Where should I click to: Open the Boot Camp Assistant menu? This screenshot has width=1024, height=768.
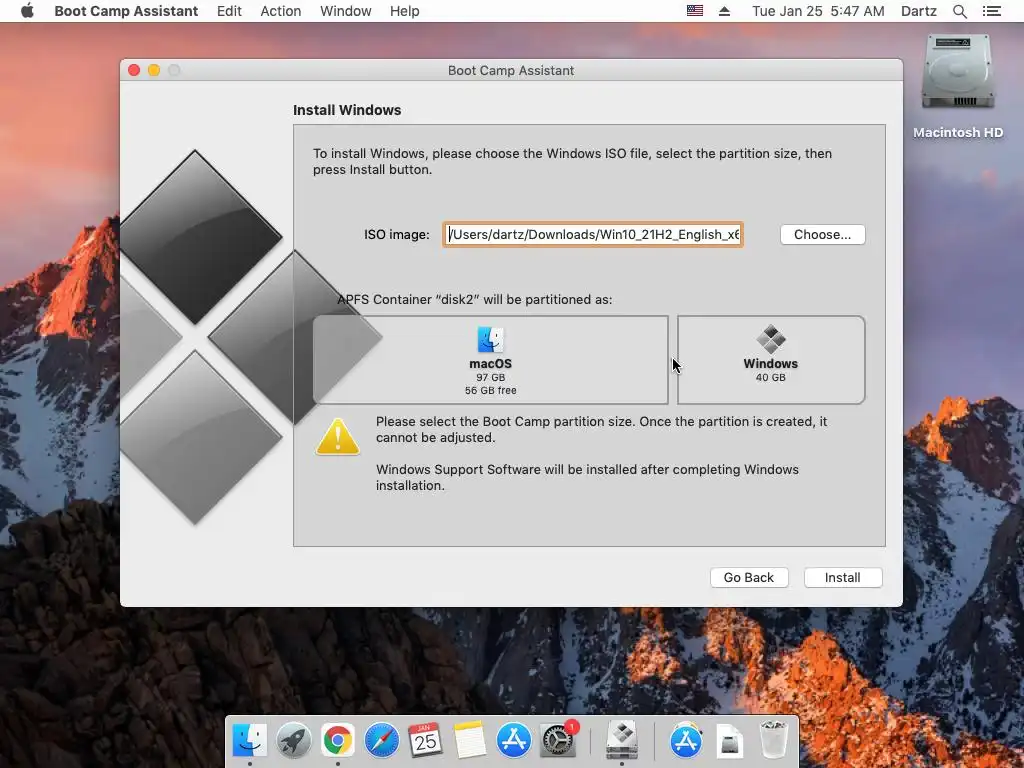click(x=126, y=11)
